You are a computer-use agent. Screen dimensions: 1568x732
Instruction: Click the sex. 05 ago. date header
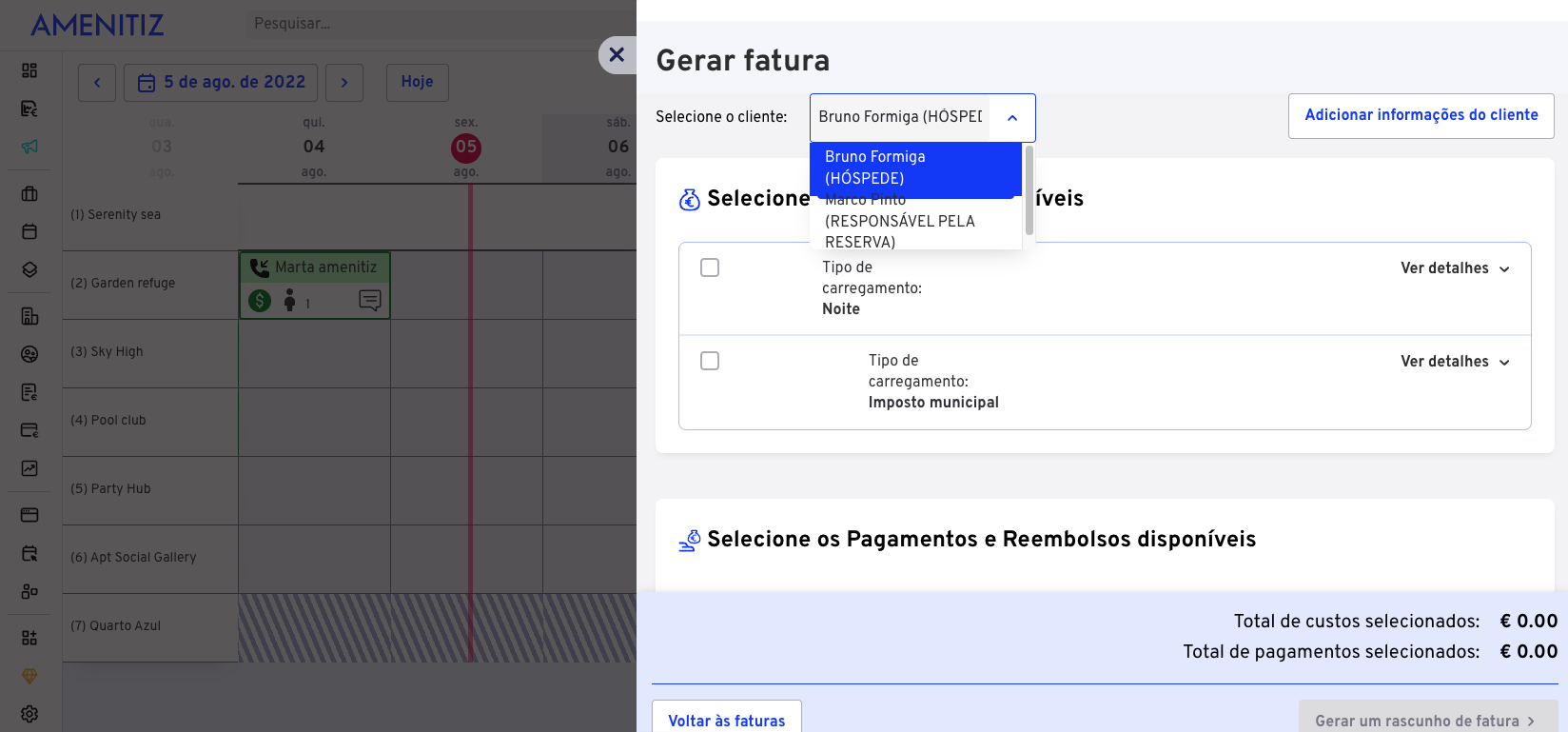click(466, 148)
